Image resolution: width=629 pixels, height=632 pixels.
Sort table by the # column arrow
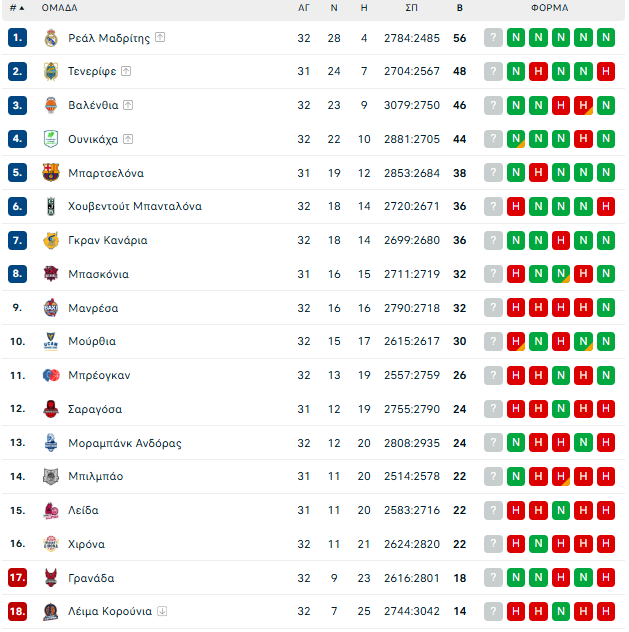pos(17,8)
